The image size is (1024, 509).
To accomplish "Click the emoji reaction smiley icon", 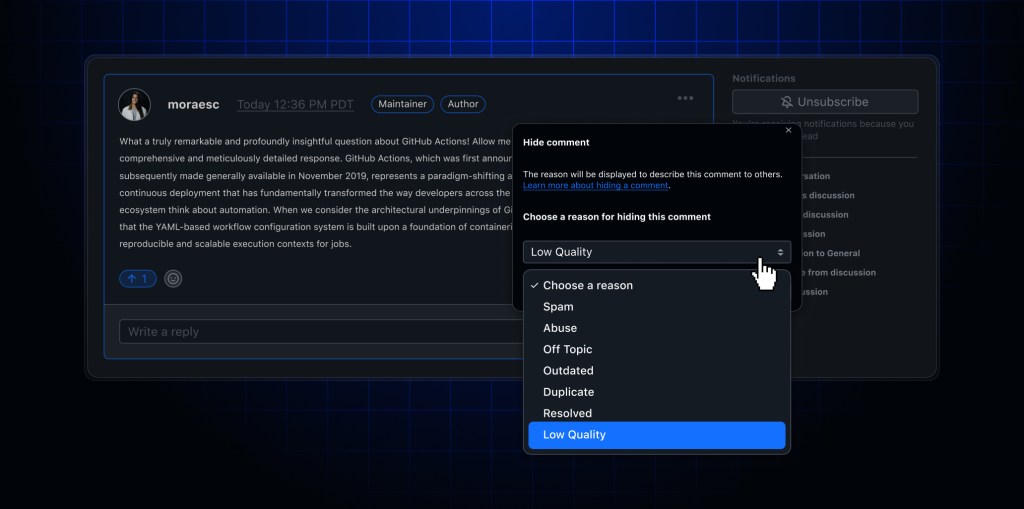I will coord(173,279).
